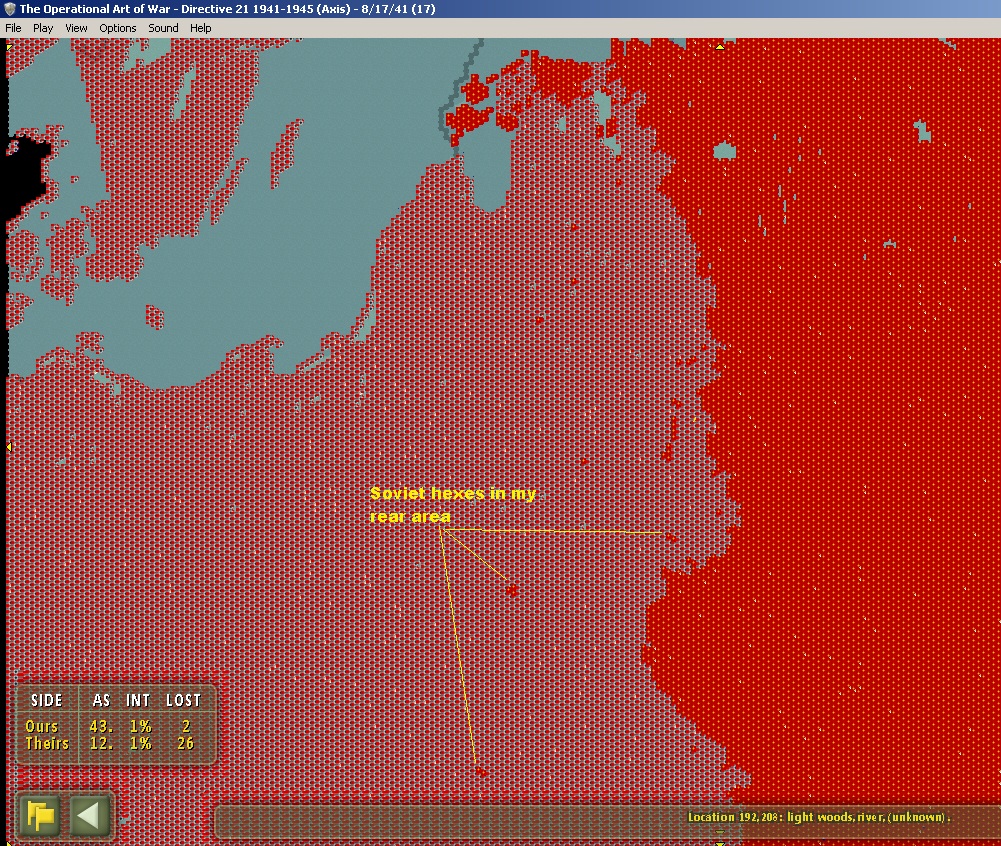Open the Sound menu
Screen dimensions: 1001x846
pyautogui.click(x=163, y=28)
